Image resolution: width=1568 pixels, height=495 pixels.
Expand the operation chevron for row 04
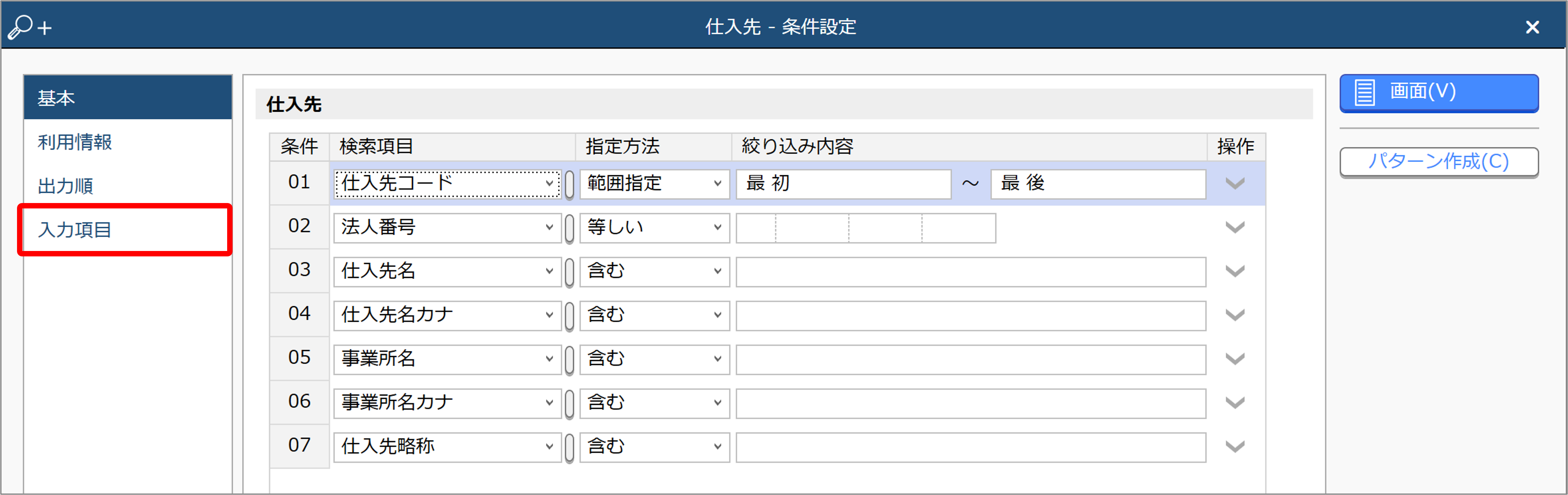coord(1234,315)
